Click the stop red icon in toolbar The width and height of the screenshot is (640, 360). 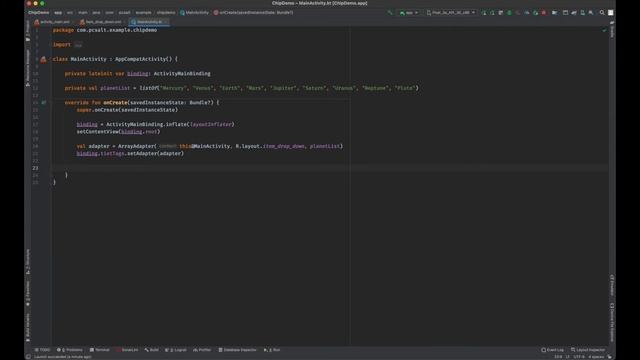pos(544,13)
